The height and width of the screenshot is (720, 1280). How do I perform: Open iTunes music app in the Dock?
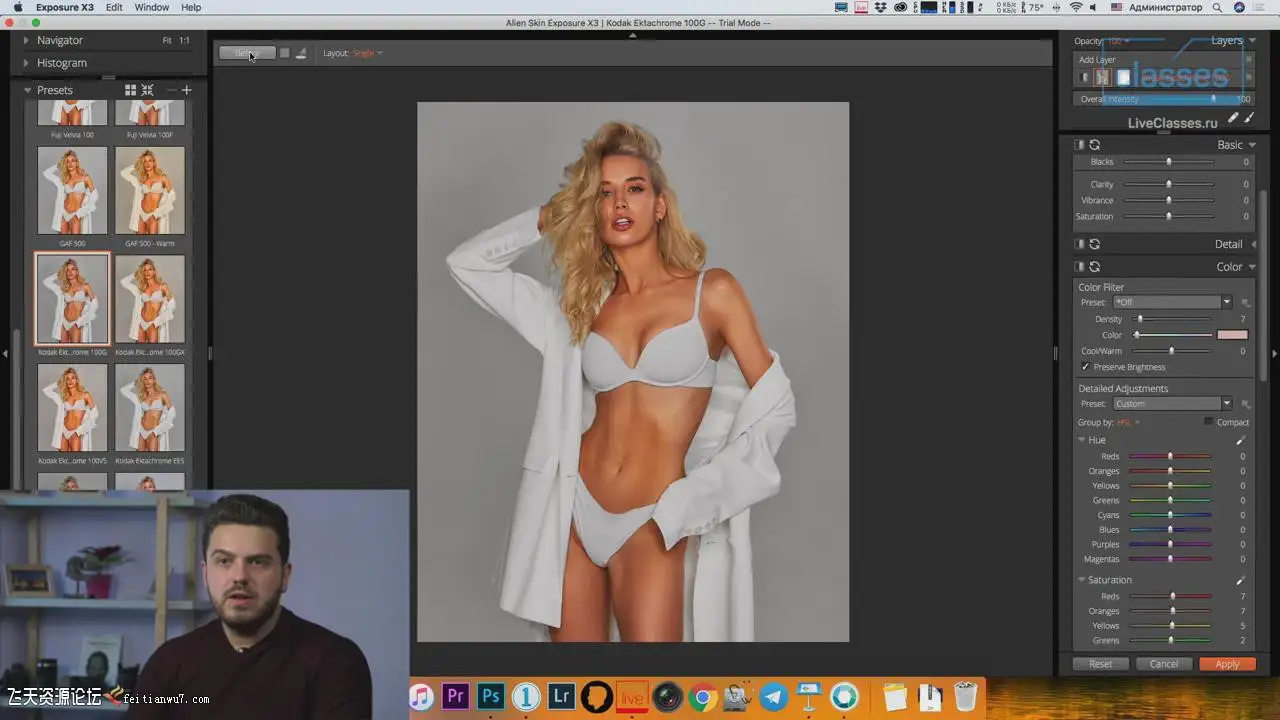coord(421,696)
